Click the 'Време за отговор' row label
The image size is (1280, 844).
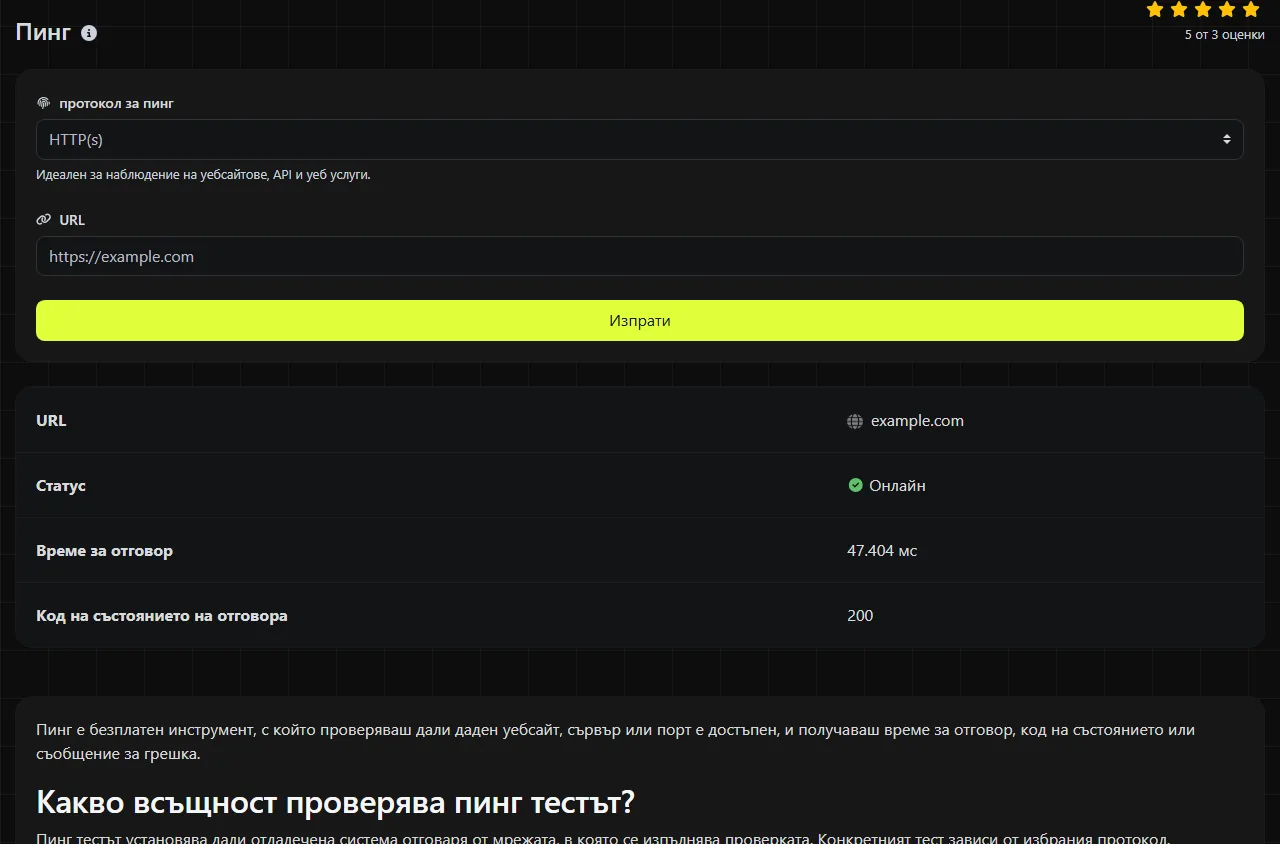click(x=104, y=551)
